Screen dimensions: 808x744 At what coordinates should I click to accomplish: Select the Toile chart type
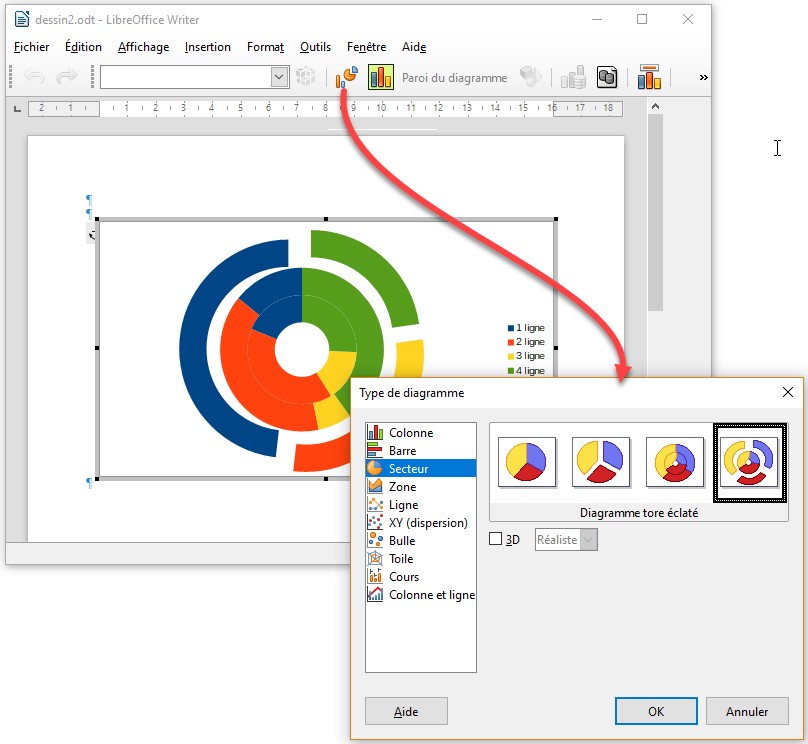coord(401,559)
